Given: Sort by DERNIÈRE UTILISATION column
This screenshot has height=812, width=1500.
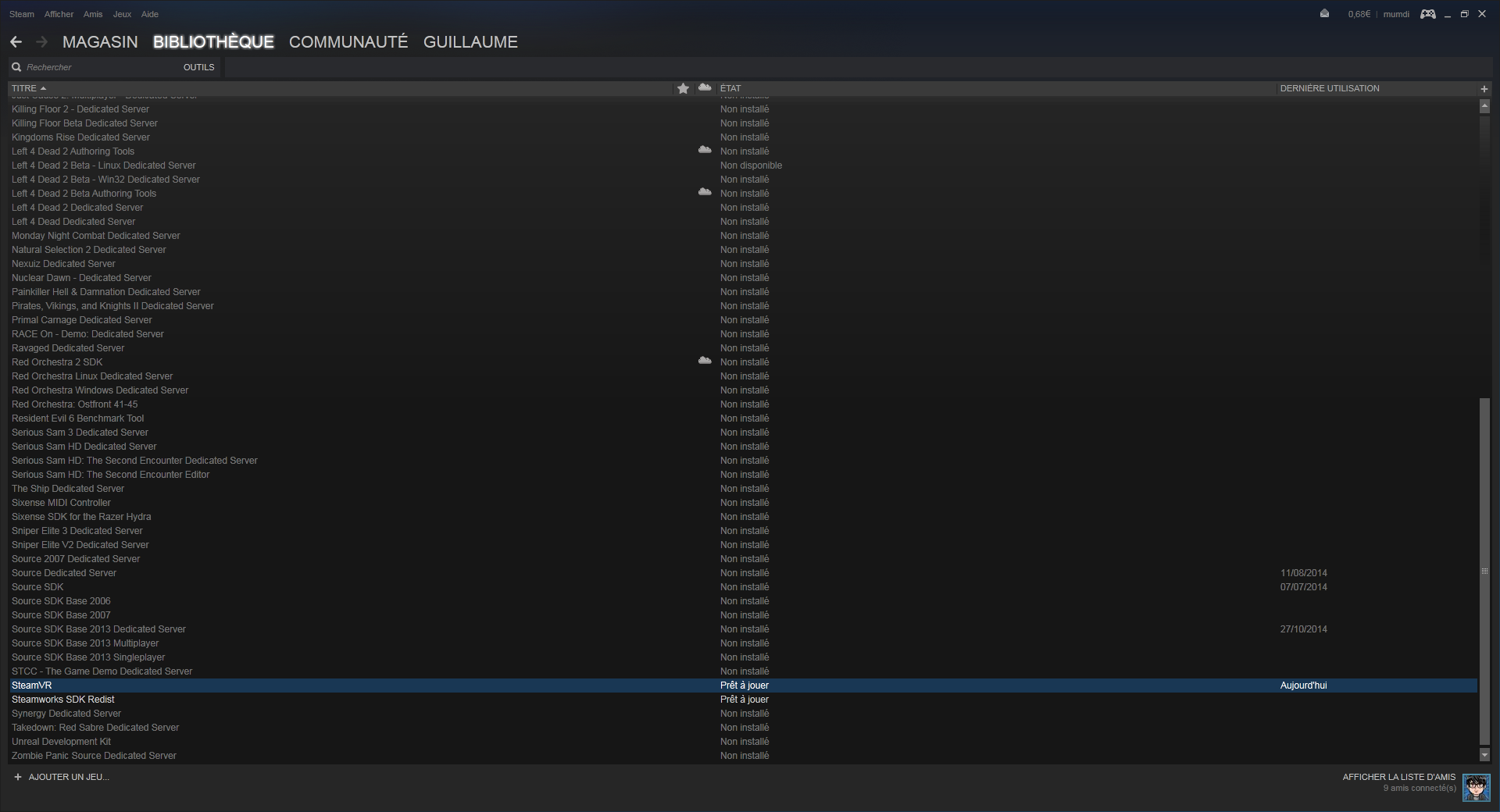Looking at the screenshot, I should pos(1330,88).
